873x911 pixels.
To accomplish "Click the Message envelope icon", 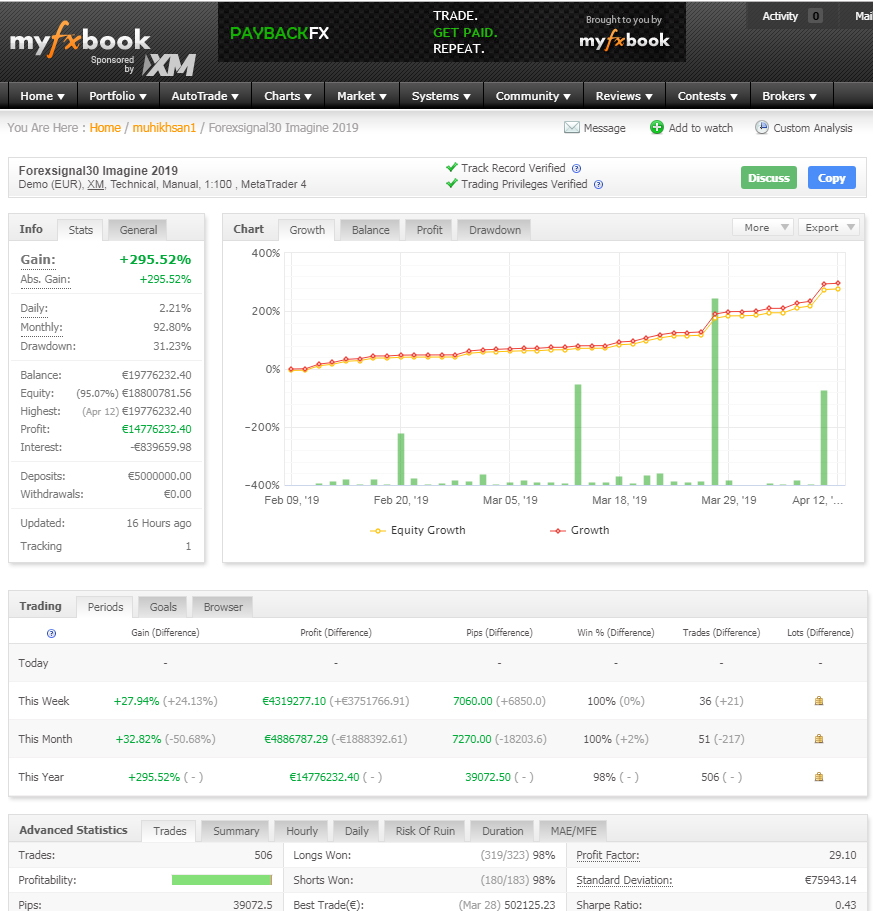I will point(572,128).
